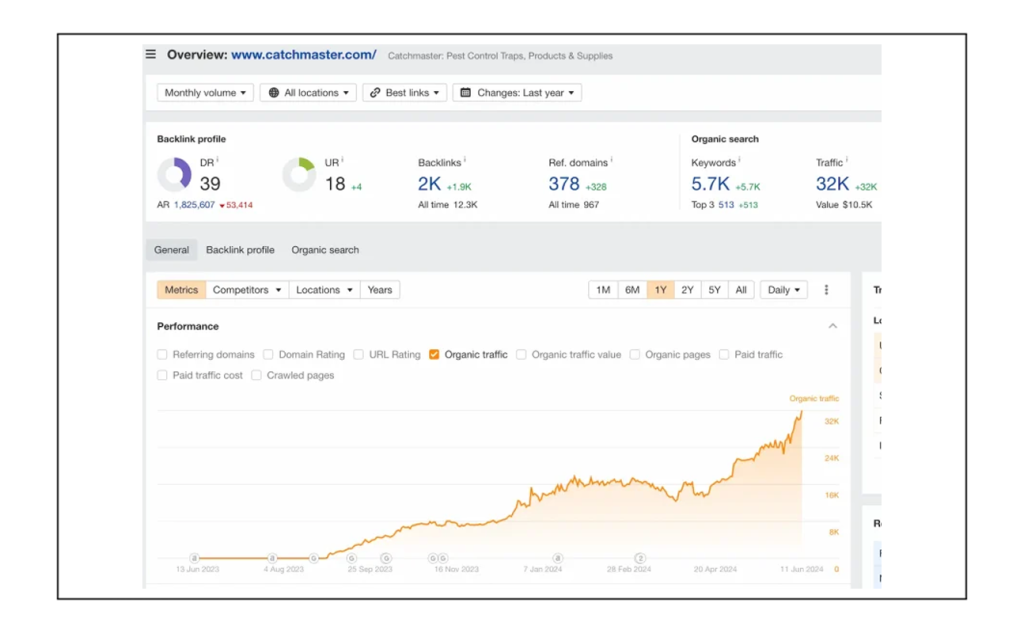Open the hamburger menu beside Overview

(x=151, y=54)
